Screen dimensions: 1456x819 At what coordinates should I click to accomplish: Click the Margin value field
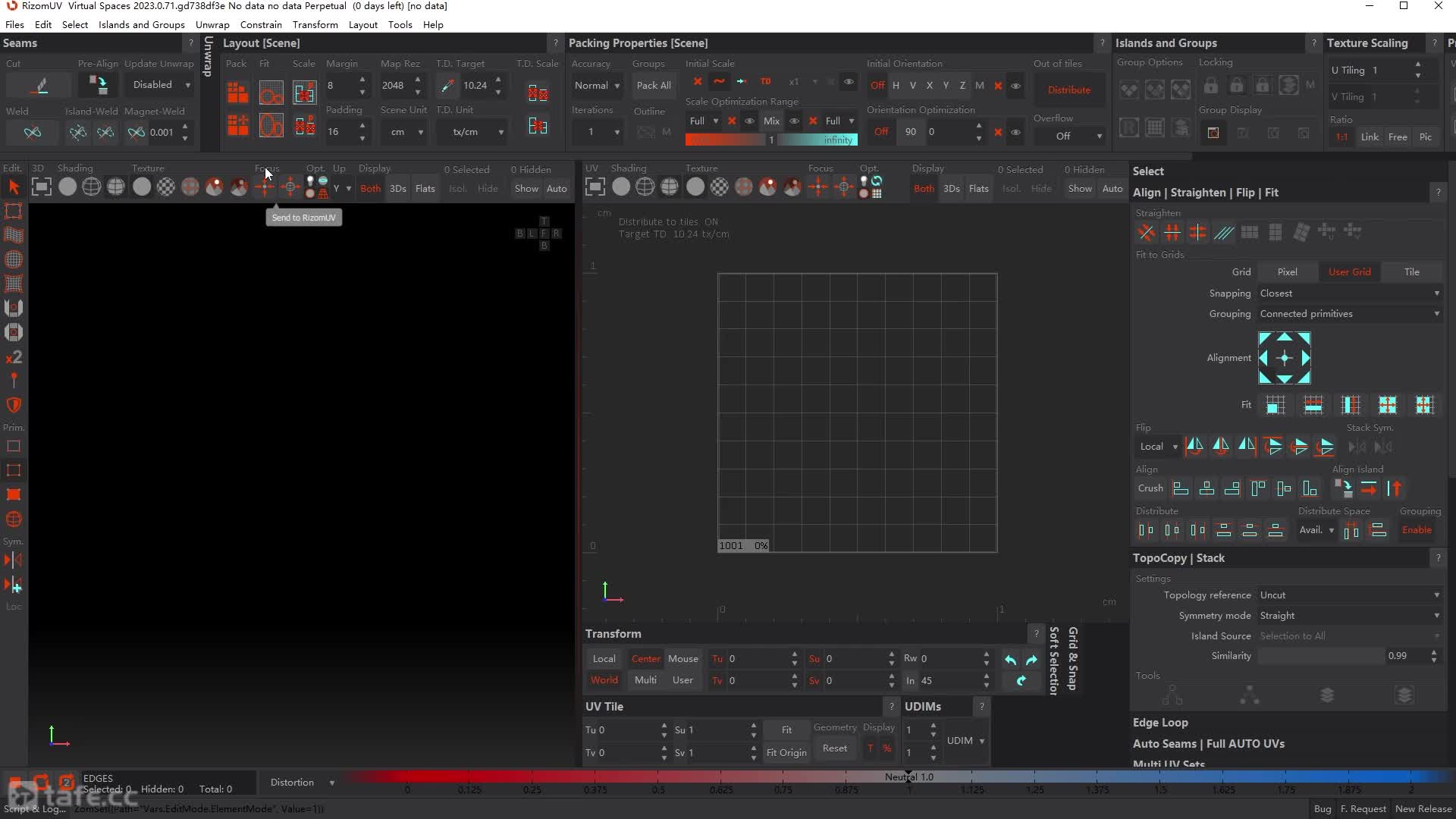pos(340,86)
